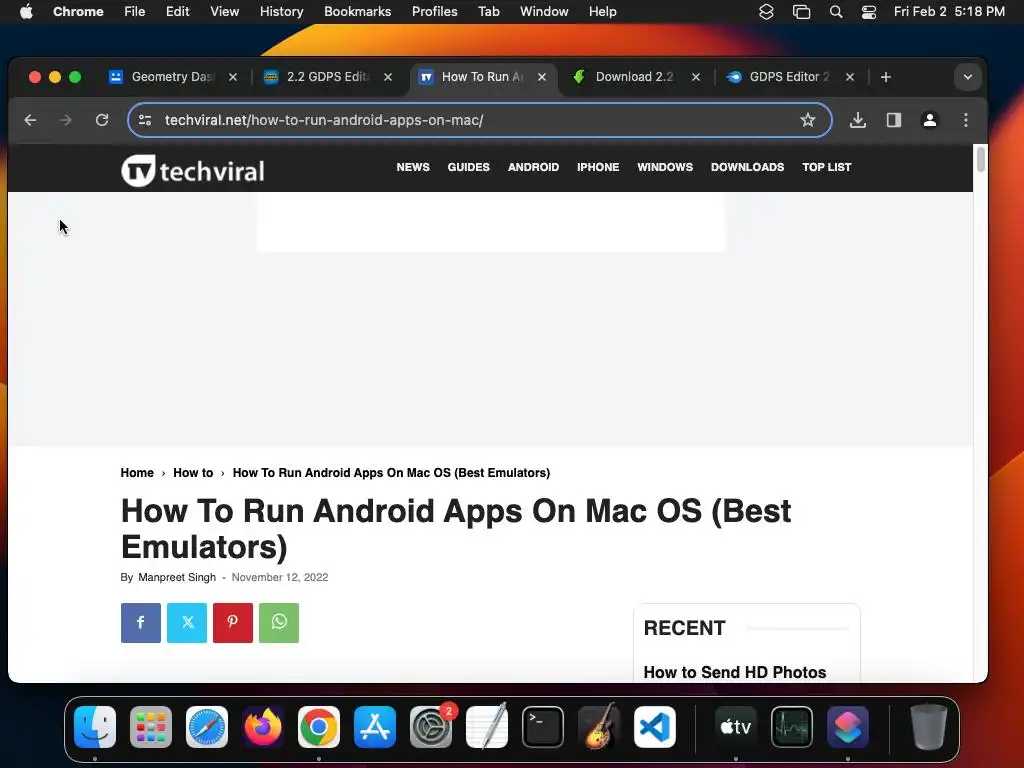Launch Visual Studio Code from the Dock
The width and height of the screenshot is (1024, 768).
point(655,727)
